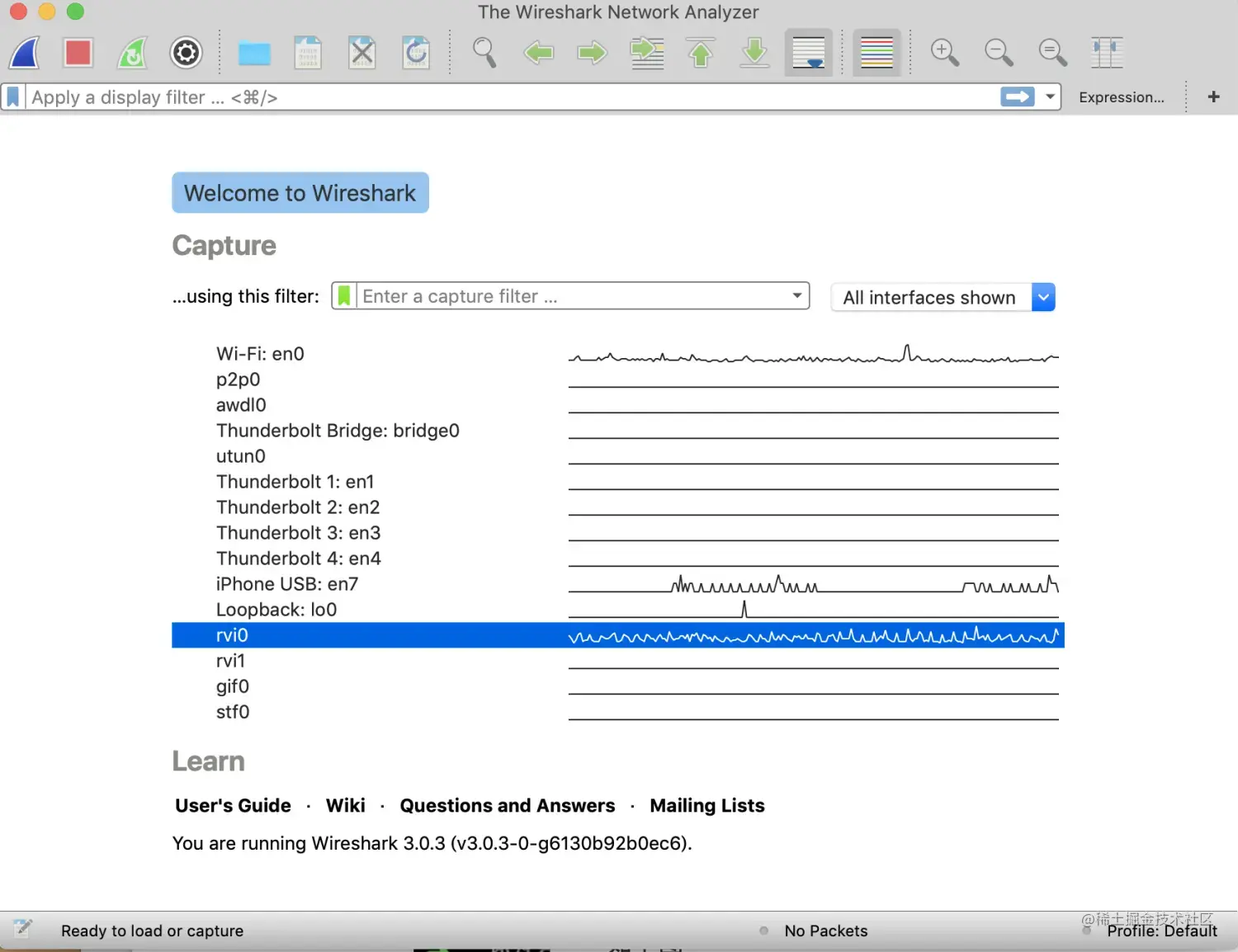Image resolution: width=1238 pixels, height=952 pixels.
Task: Expand capture filter history dropdown
Action: (797, 295)
